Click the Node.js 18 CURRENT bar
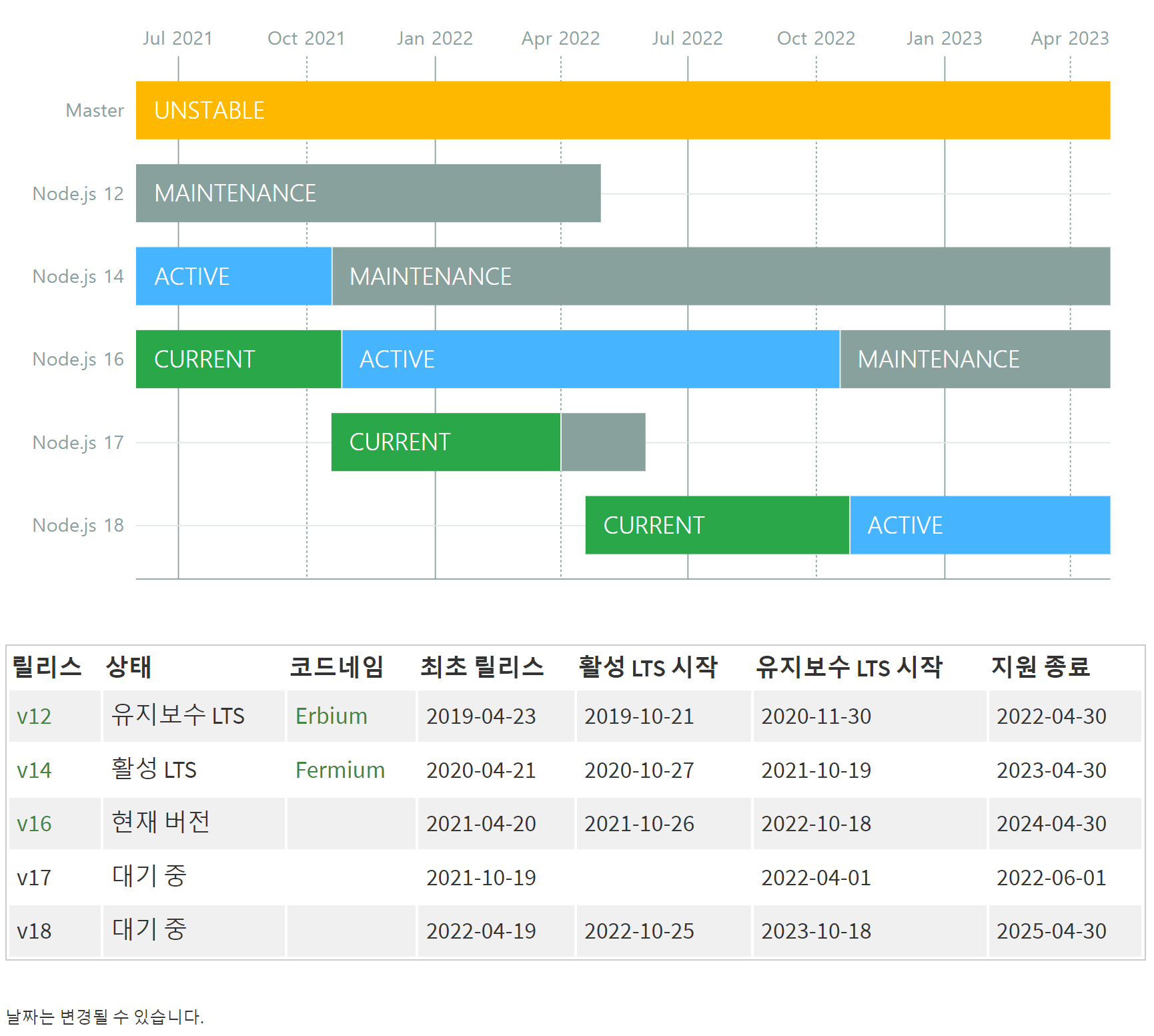Screen dimensions: 1154x1036 click(717, 525)
